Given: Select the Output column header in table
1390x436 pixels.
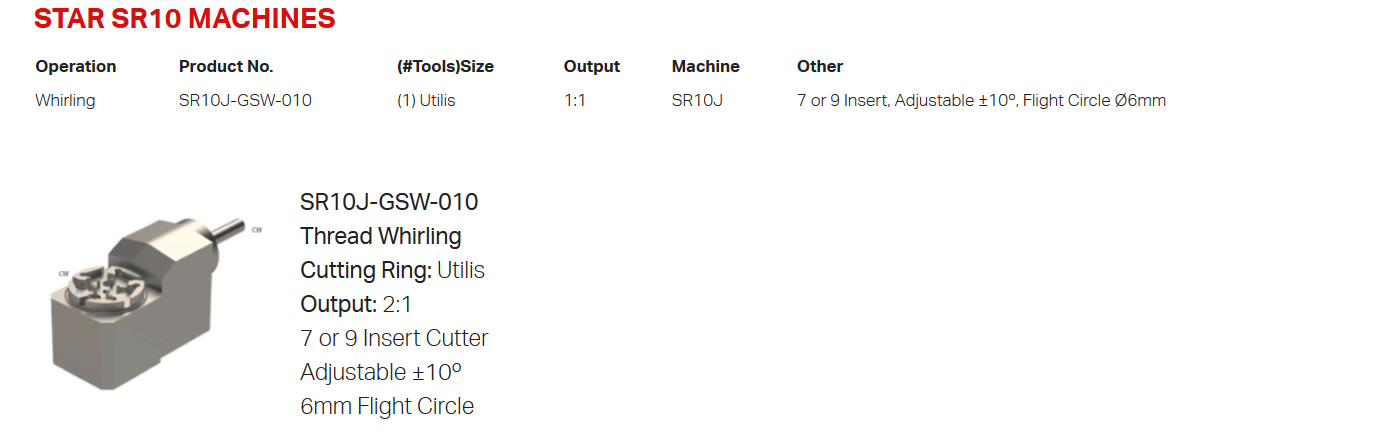Looking at the screenshot, I should pos(592,67).
